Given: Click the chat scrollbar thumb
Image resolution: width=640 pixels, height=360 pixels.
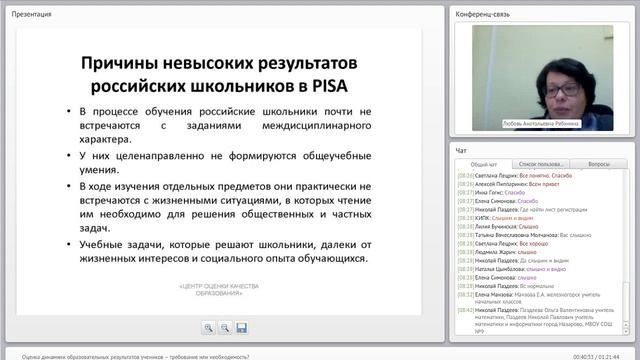Looking at the screenshot, I should click(x=626, y=301).
